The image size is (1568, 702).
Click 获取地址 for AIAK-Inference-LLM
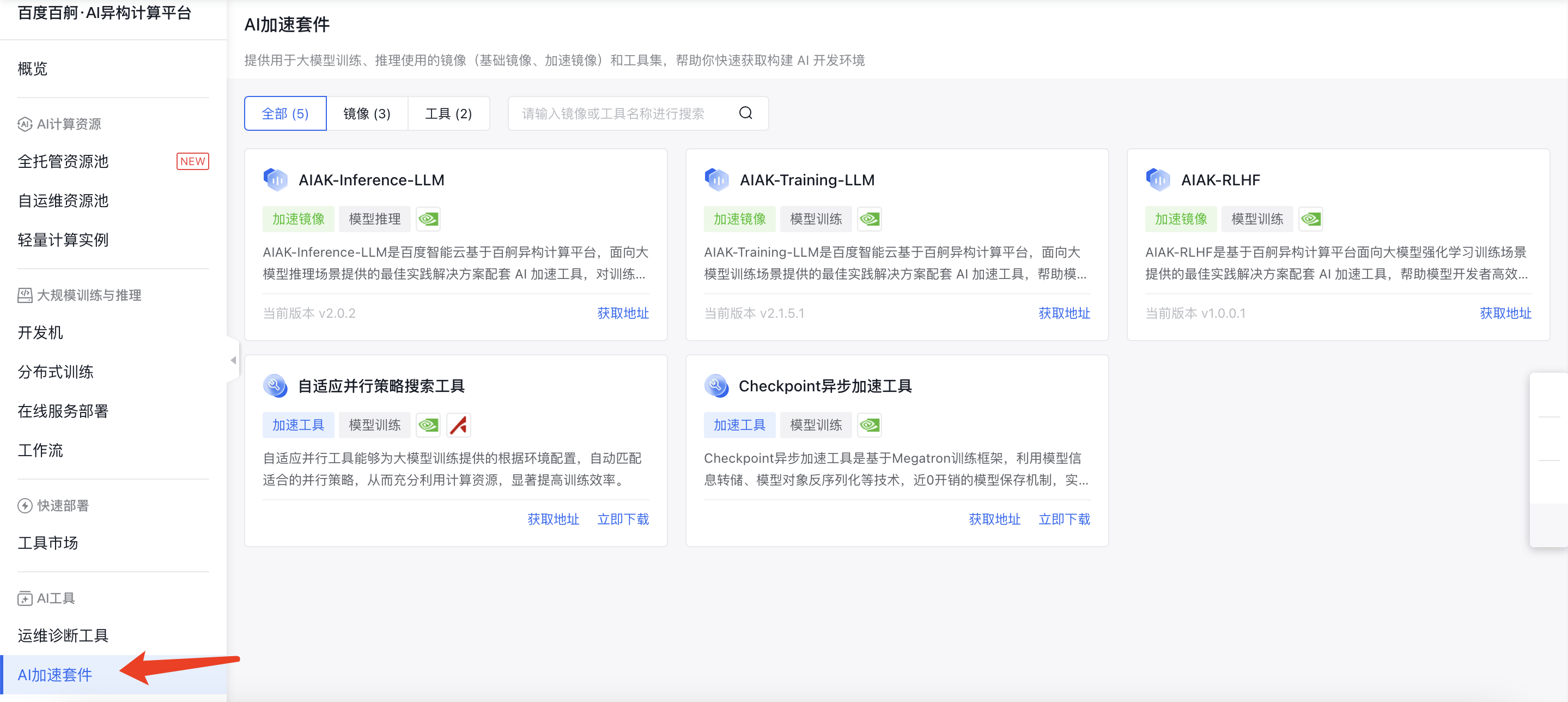623,313
